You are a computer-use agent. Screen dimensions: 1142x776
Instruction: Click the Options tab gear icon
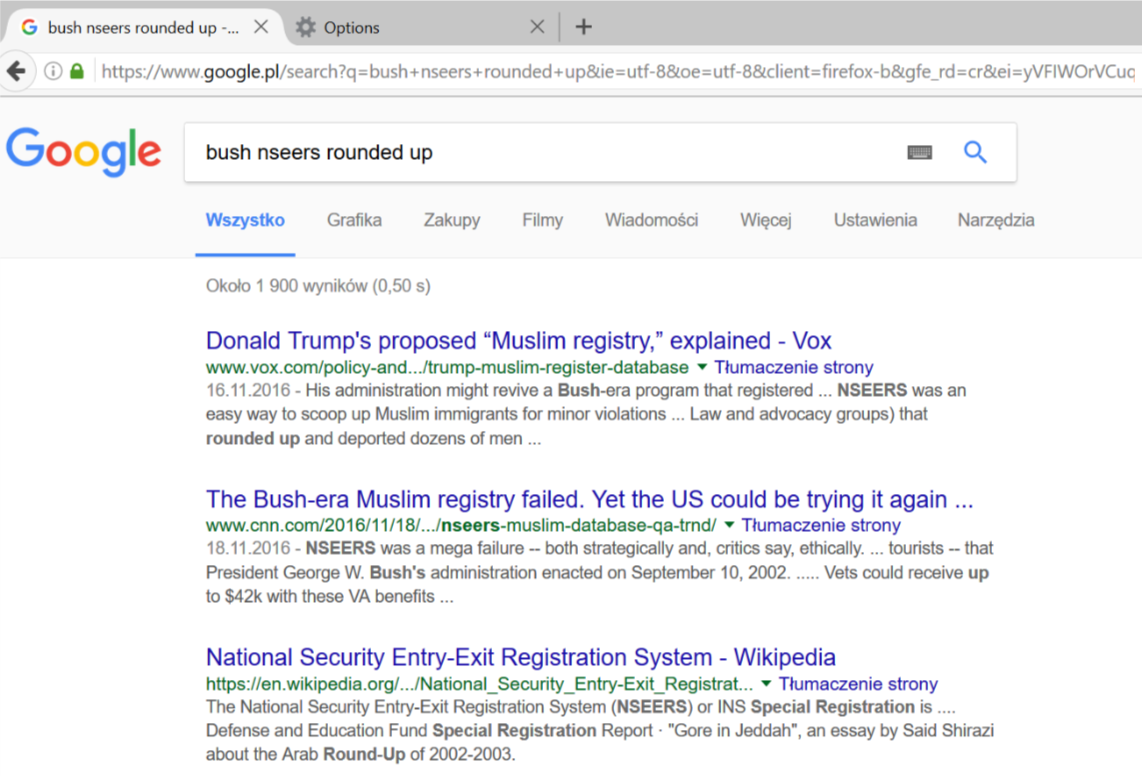coord(305,27)
